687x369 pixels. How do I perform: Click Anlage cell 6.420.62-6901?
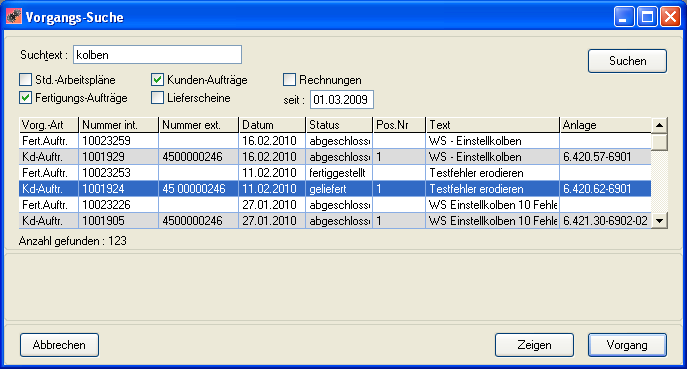point(605,189)
